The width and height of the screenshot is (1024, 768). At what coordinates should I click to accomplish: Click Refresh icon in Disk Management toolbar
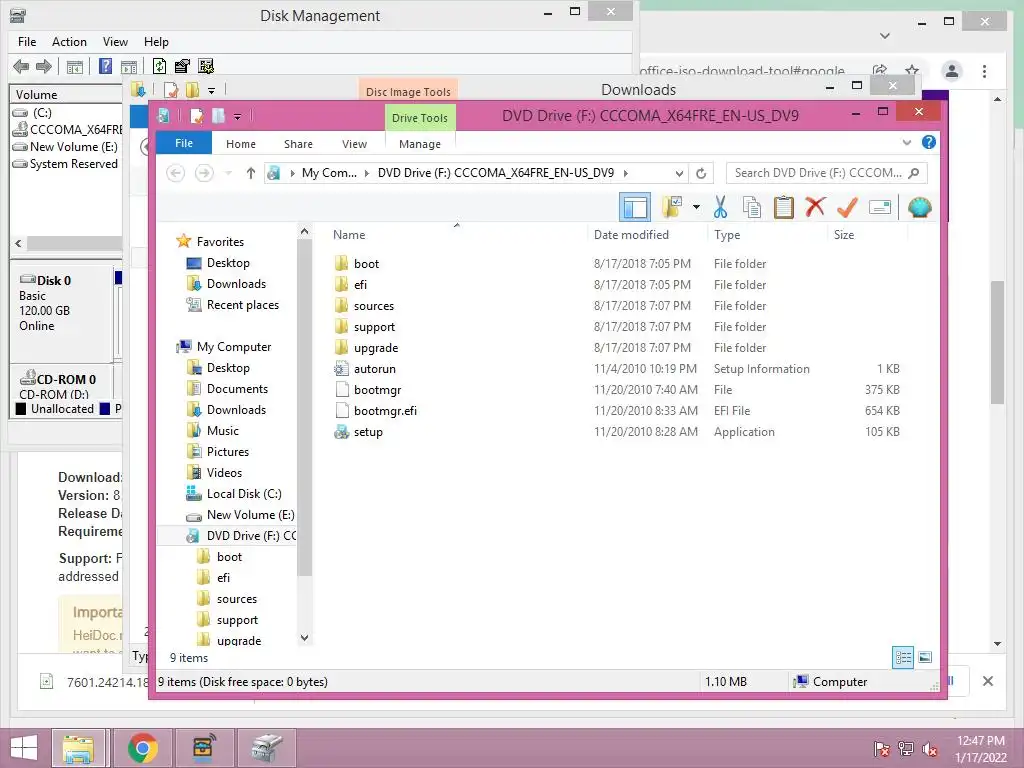[159, 66]
